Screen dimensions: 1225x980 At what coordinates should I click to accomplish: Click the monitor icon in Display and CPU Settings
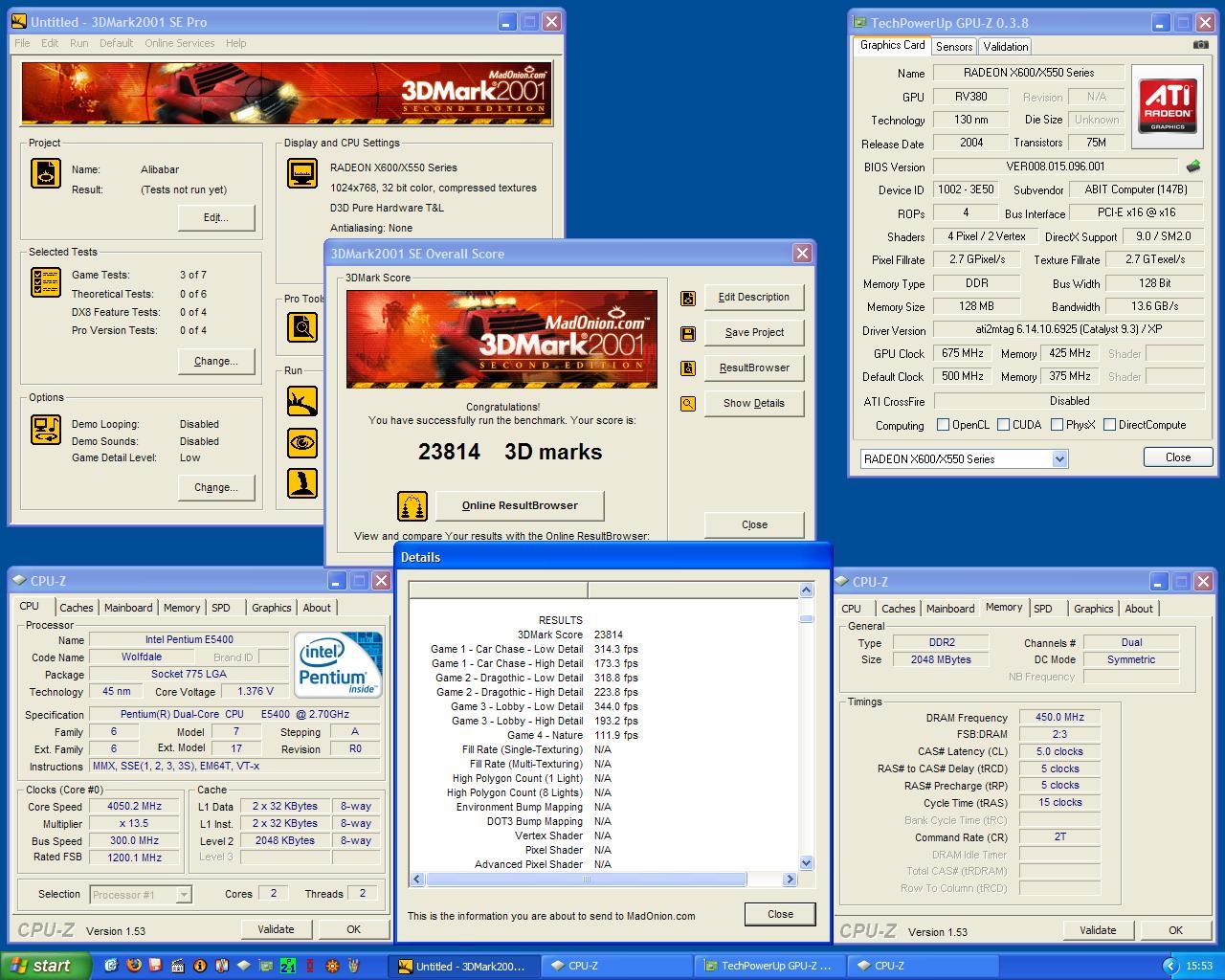click(x=302, y=173)
